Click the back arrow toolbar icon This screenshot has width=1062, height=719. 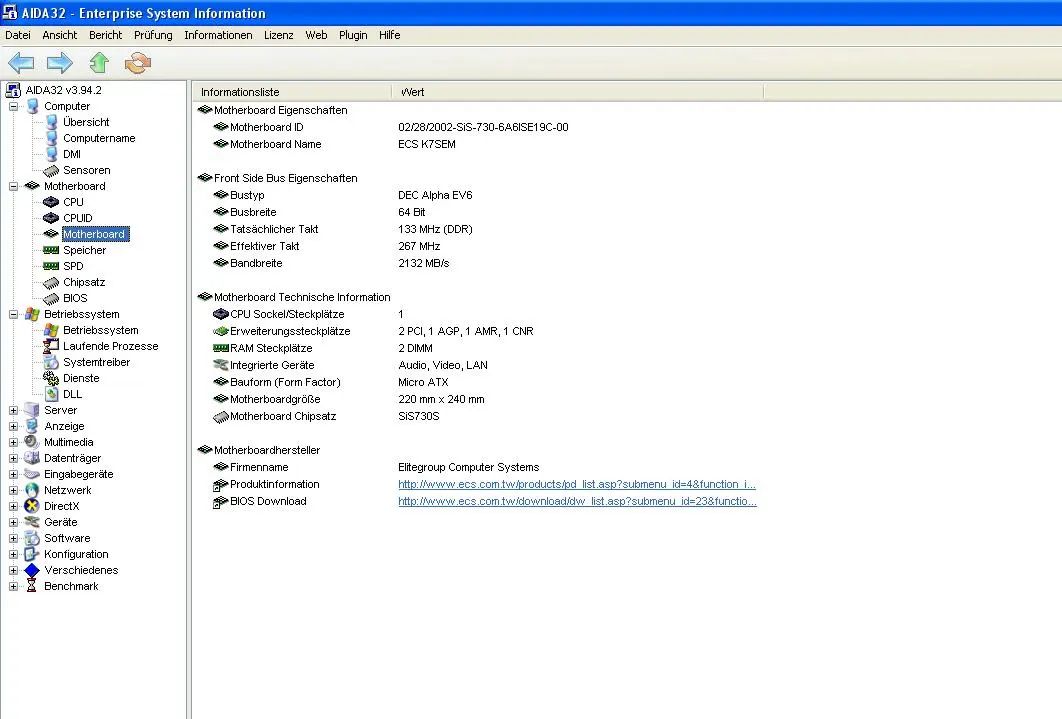[21, 63]
